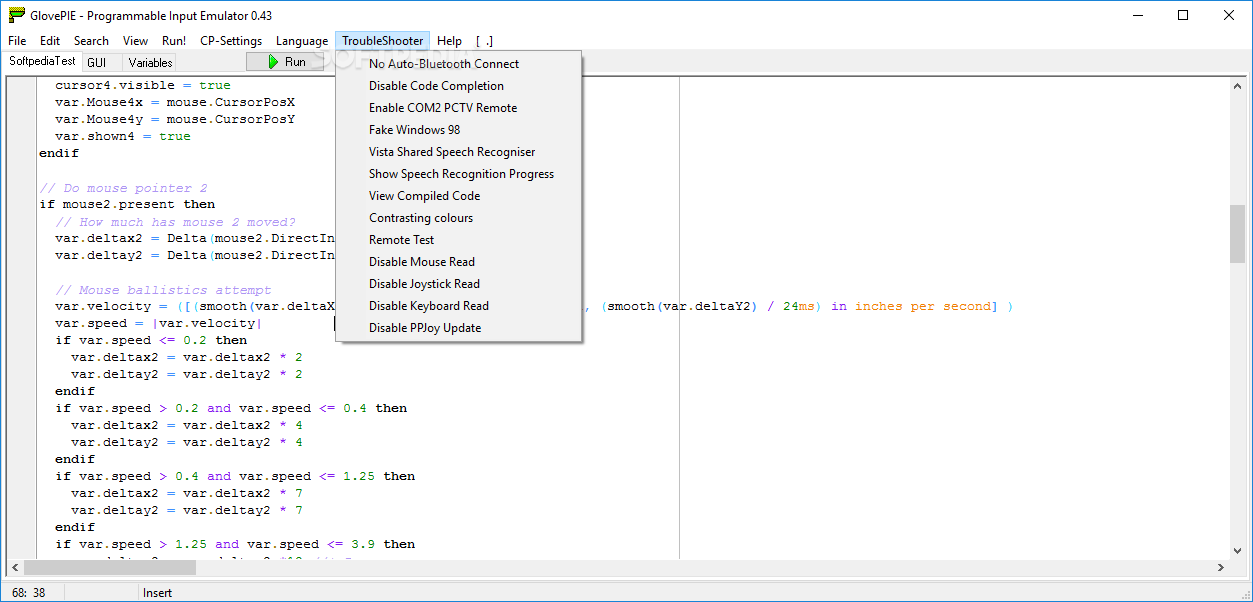Open the Edit menu

click(x=50, y=41)
